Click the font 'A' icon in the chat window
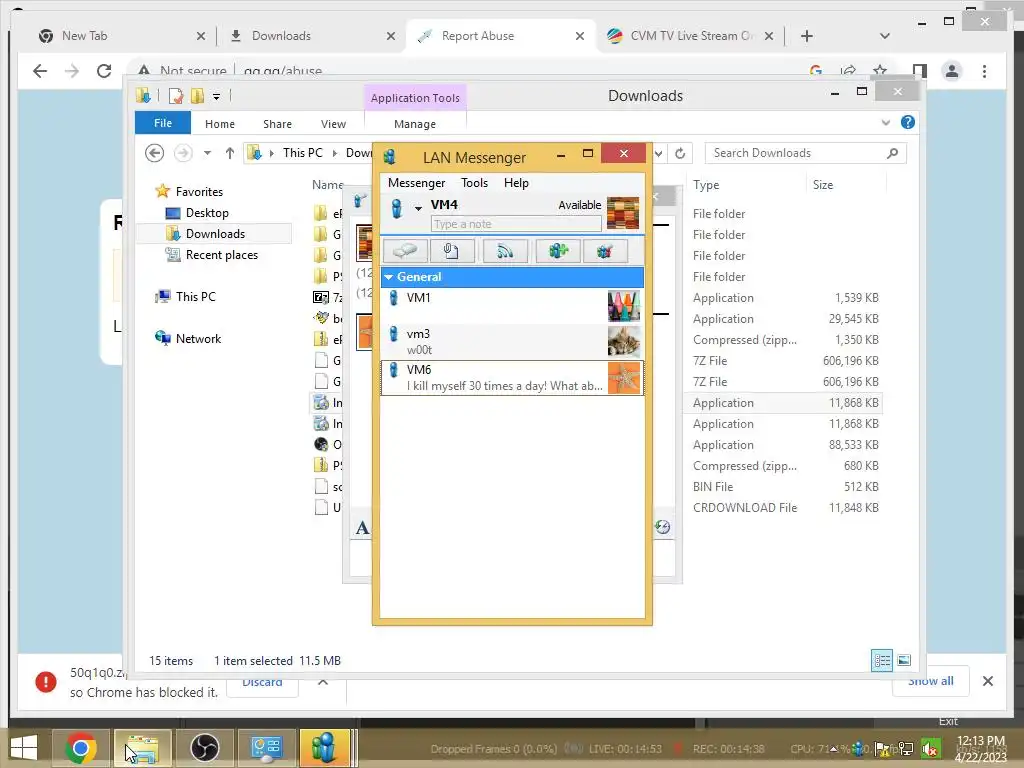Viewport: 1024px width, 768px height. [x=362, y=528]
